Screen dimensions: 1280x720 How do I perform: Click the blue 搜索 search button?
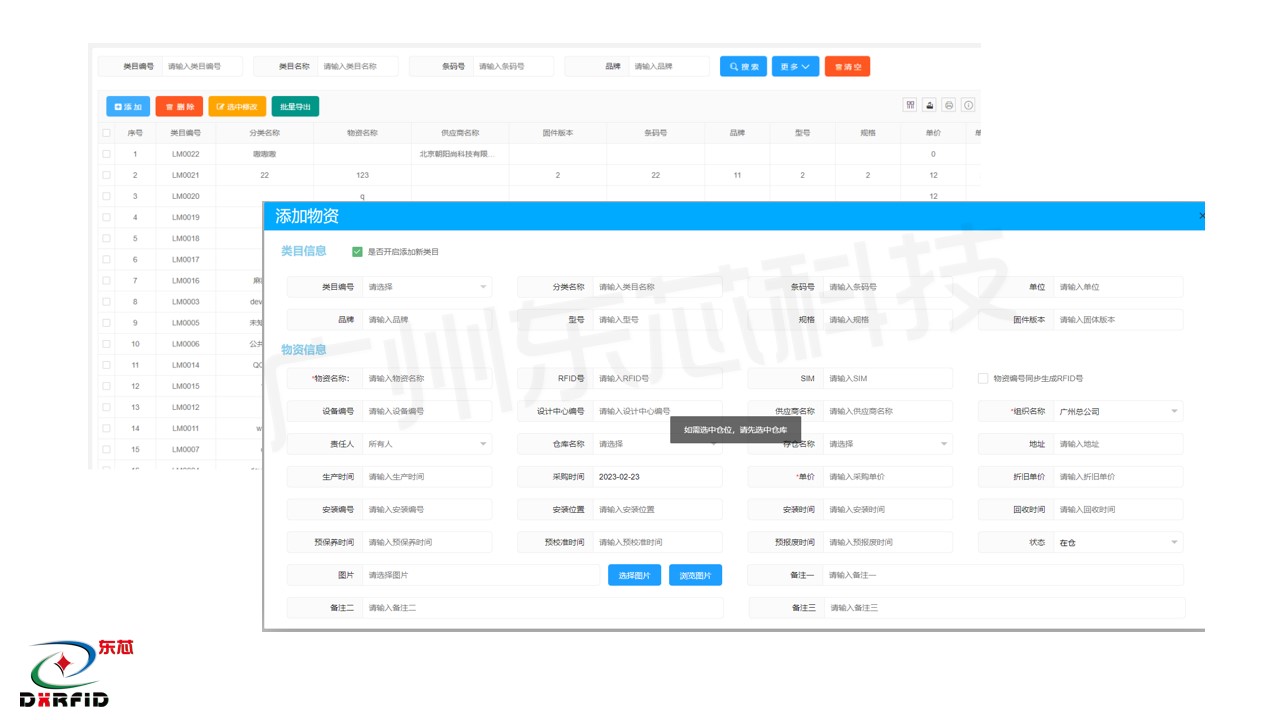point(743,66)
